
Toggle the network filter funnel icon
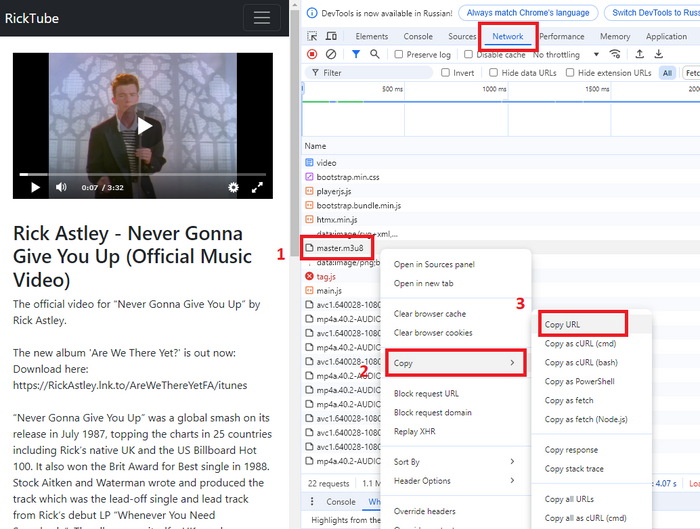tap(356, 54)
